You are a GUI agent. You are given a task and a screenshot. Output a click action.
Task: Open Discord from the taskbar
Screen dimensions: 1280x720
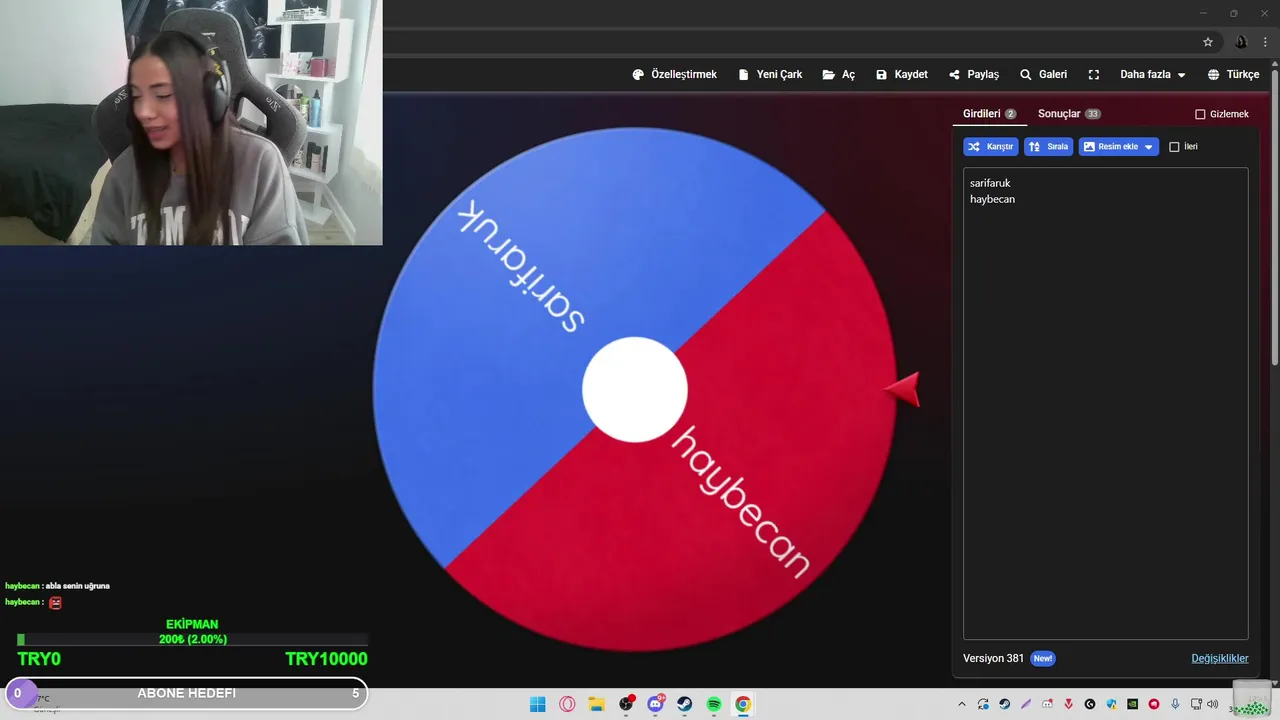point(656,704)
